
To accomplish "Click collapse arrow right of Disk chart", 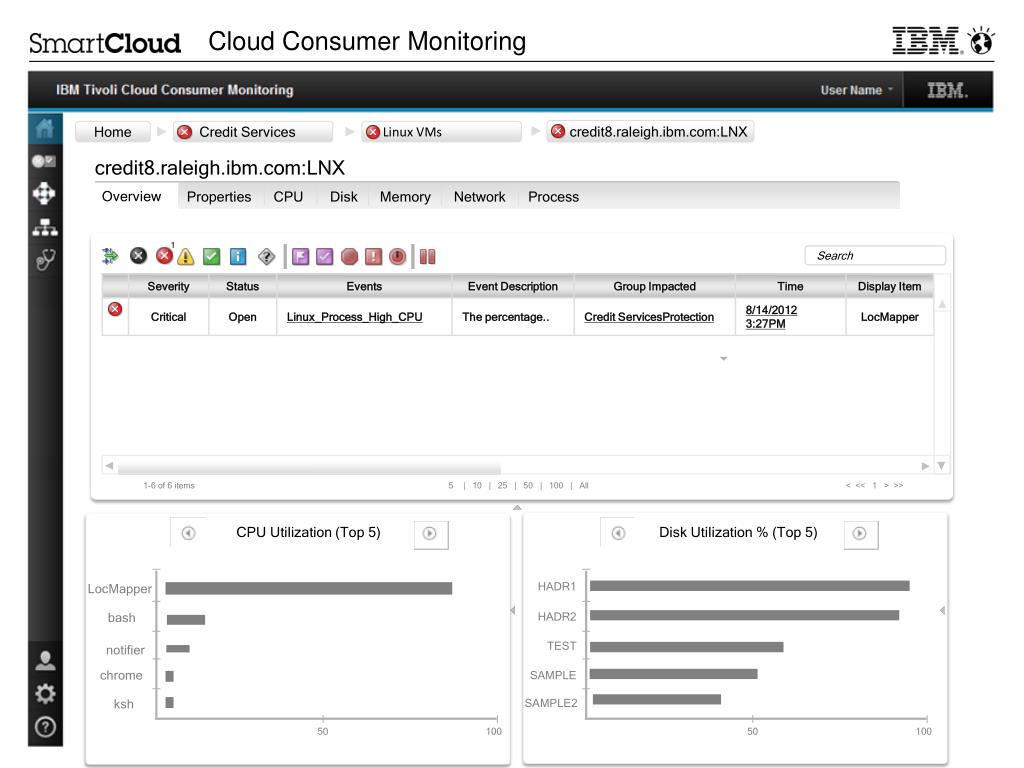I will click(x=942, y=610).
